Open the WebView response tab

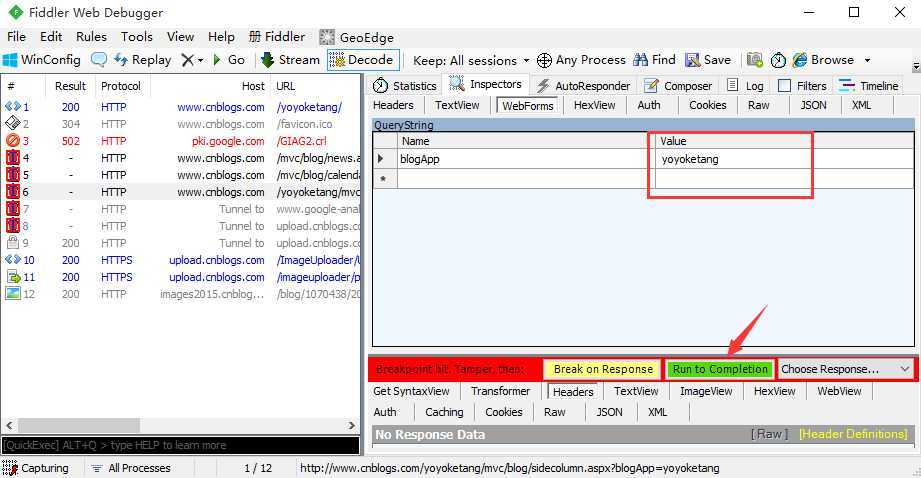pyautogui.click(x=839, y=391)
